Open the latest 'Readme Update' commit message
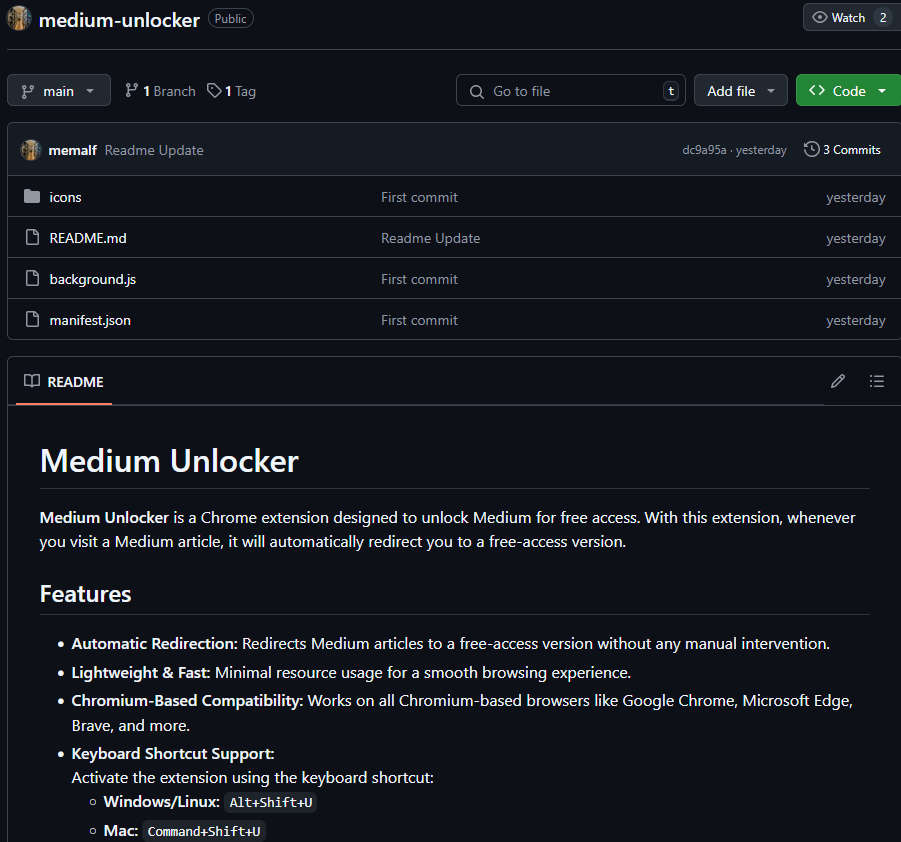 154,150
